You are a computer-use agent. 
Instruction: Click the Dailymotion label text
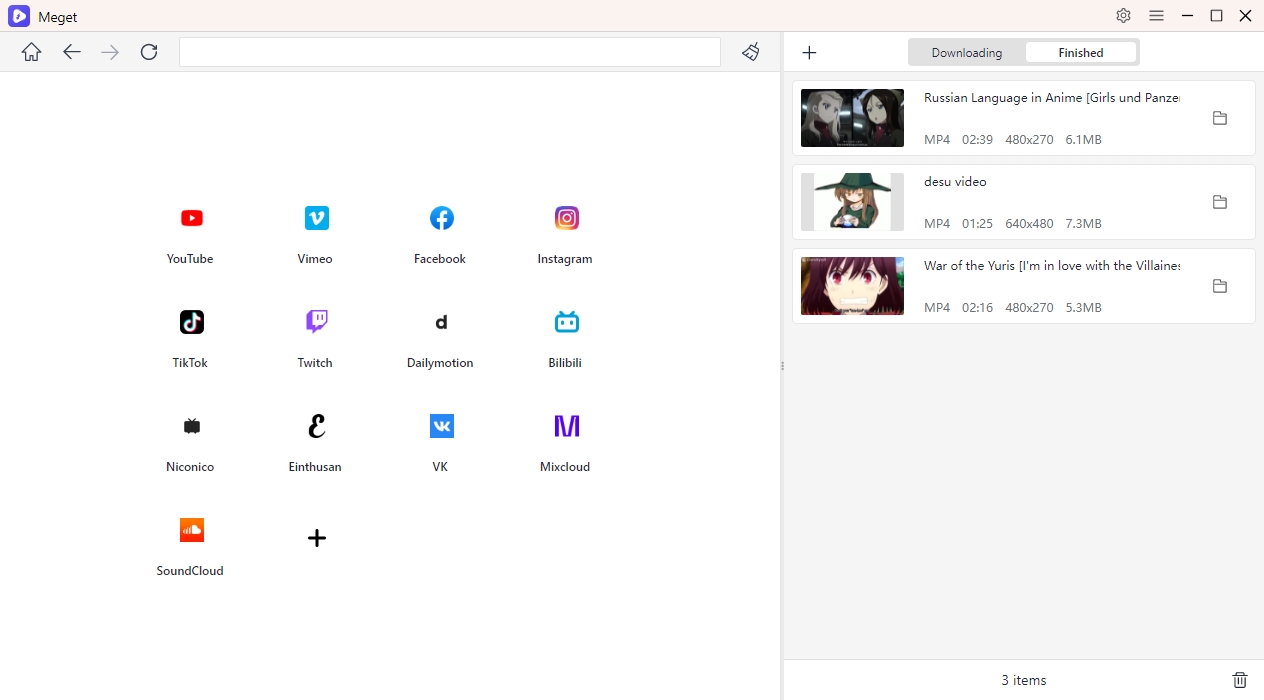tap(440, 363)
